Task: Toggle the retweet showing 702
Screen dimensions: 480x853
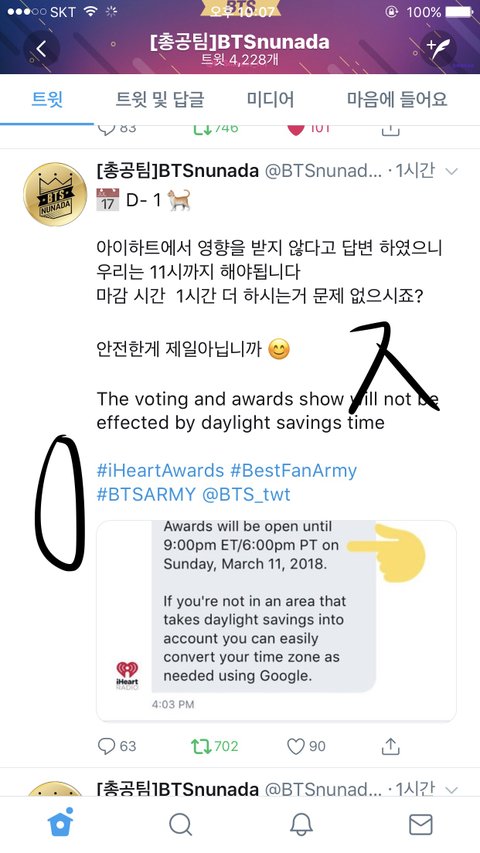Action: click(214, 746)
